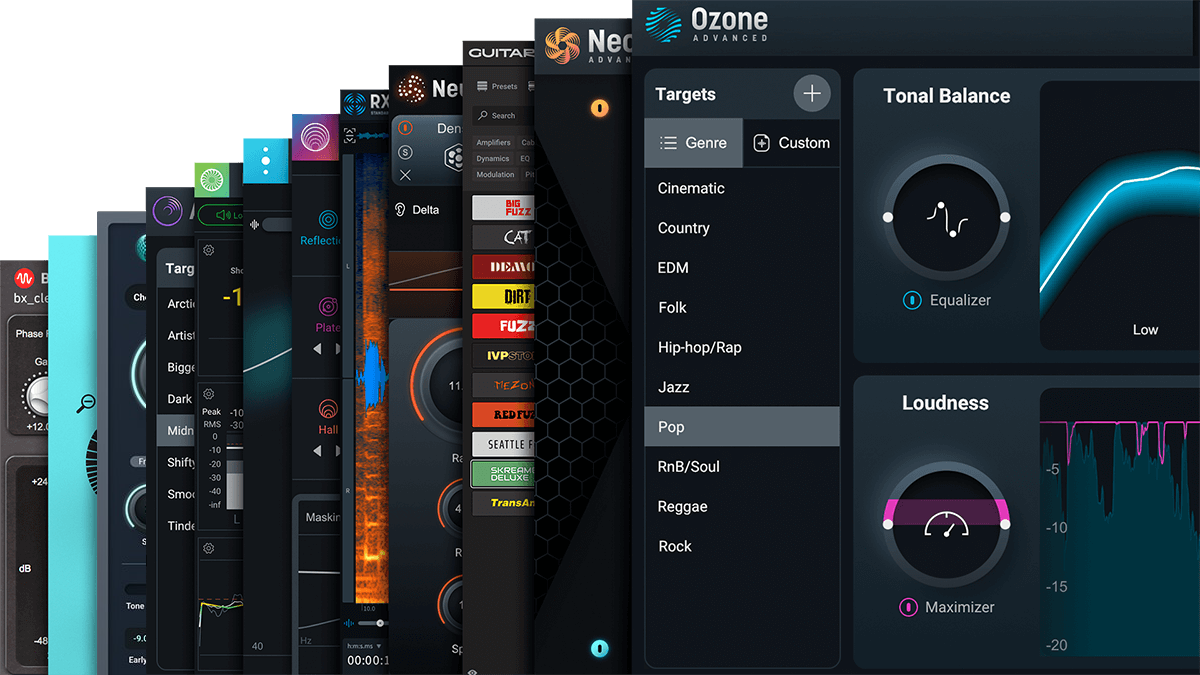The width and height of the screenshot is (1200, 675).
Task: Click the waveform icon beside RX zoom slider
Action: point(351,623)
